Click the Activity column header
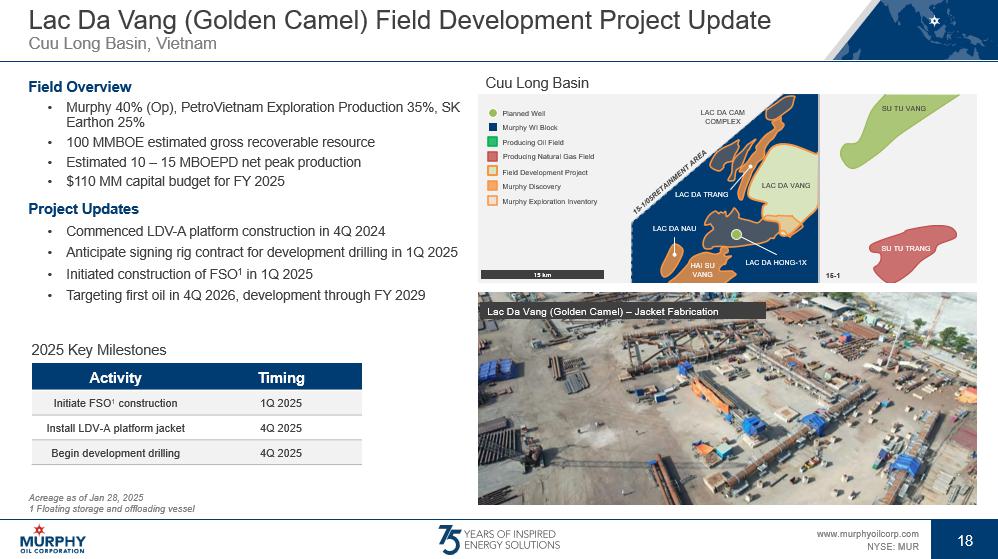 pyautogui.click(x=115, y=378)
